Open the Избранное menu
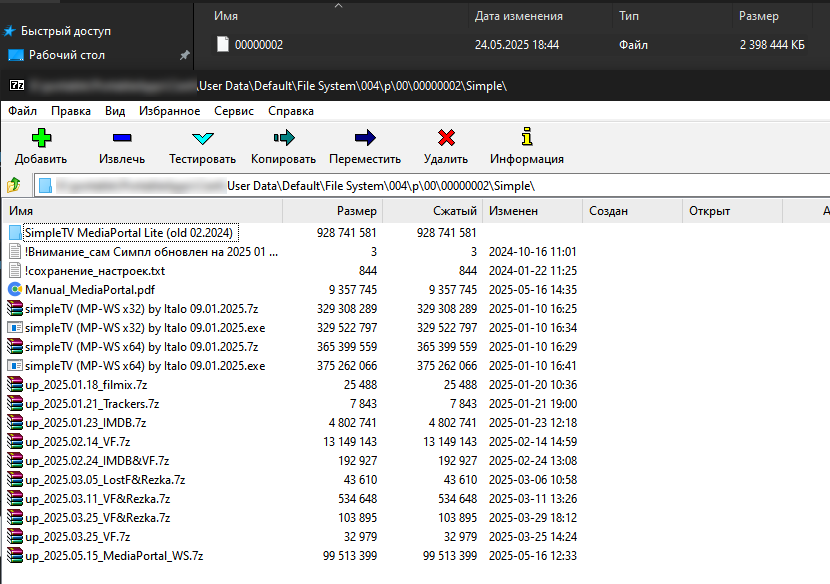This screenshot has width=830, height=584. pyautogui.click(x=169, y=111)
